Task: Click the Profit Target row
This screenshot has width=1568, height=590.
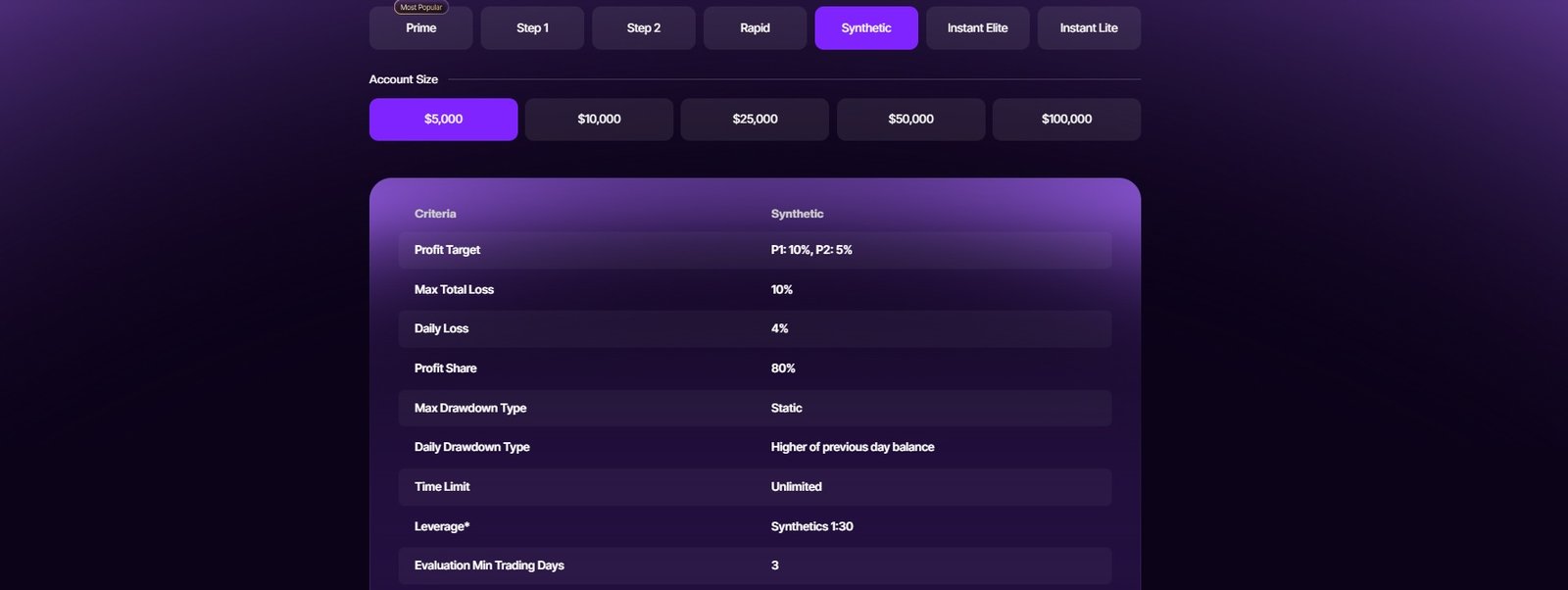Action: click(755, 250)
